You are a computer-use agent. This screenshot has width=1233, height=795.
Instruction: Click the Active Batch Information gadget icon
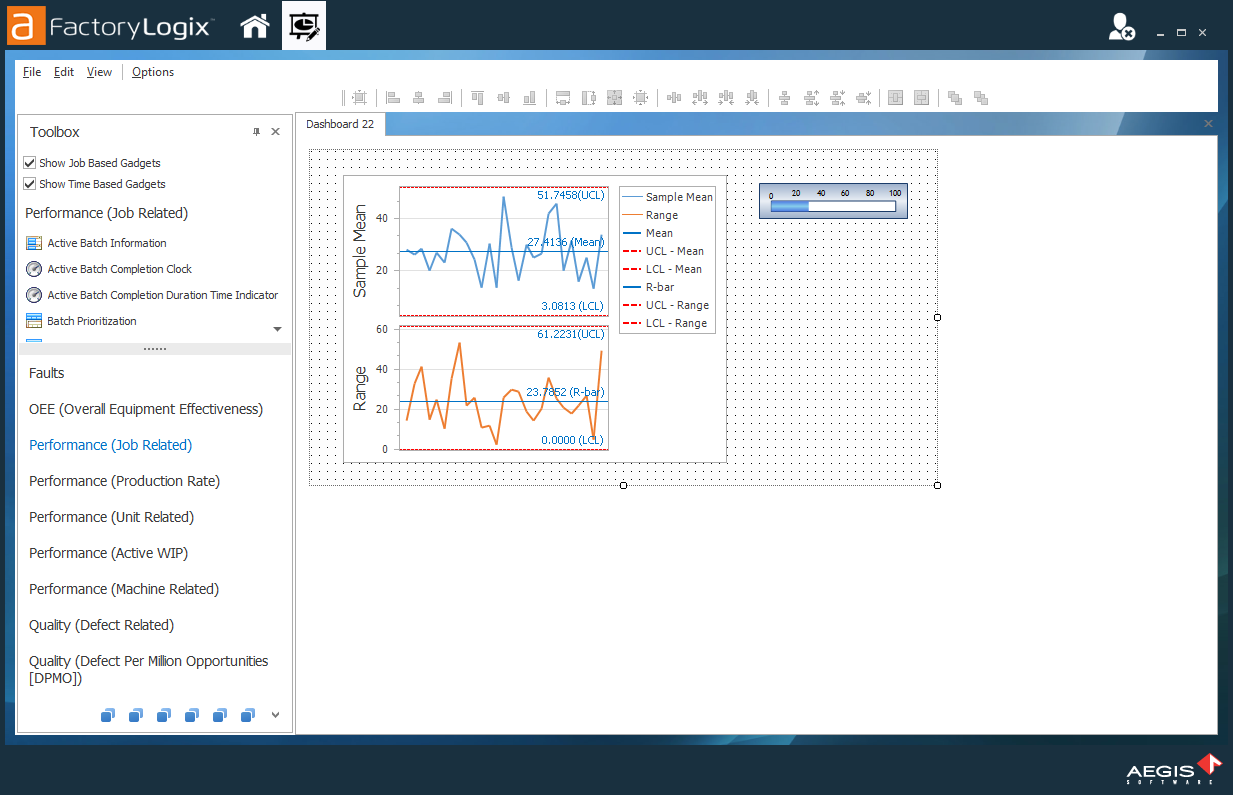(34, 243)
